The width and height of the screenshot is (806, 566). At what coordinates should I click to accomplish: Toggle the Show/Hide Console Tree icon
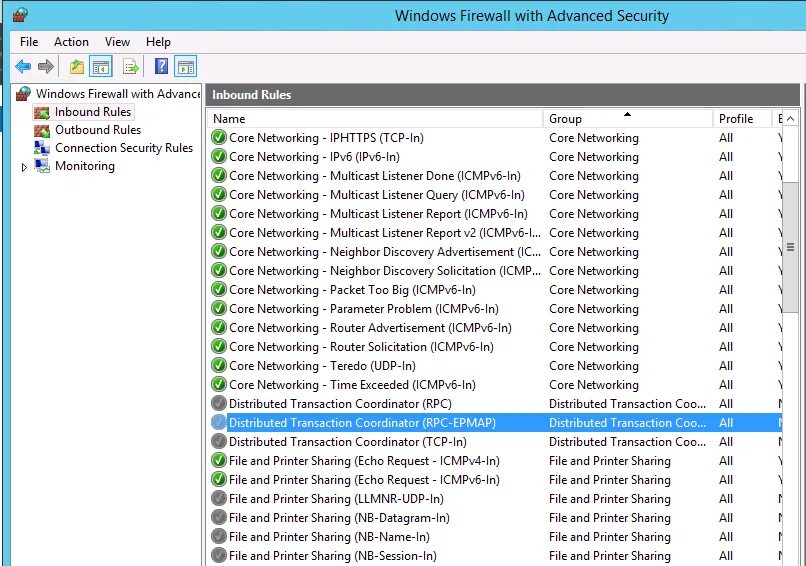101,66
